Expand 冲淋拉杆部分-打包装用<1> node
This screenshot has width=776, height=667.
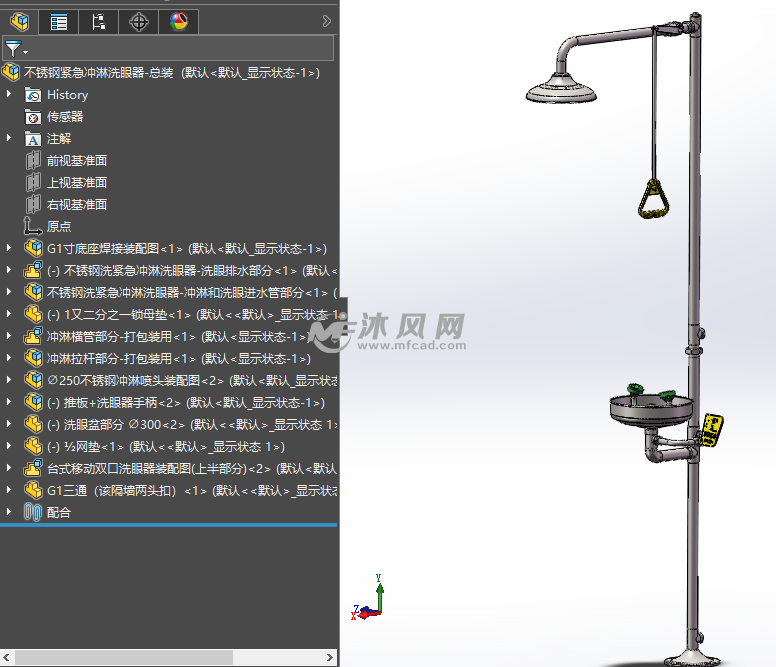pyautogui.click(x=8, y=357)
